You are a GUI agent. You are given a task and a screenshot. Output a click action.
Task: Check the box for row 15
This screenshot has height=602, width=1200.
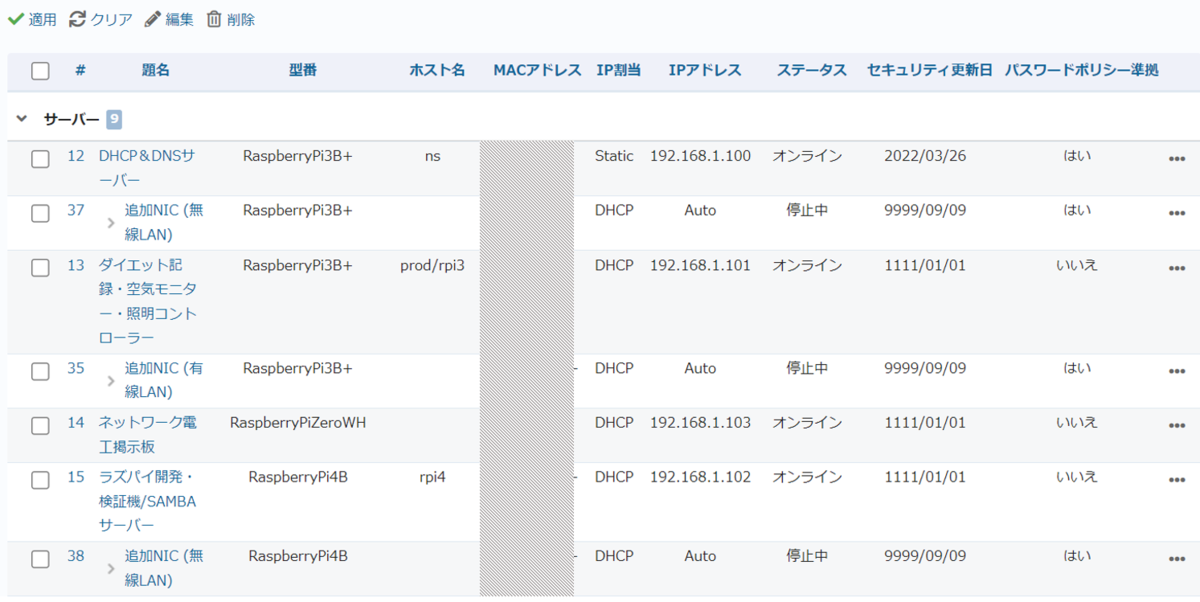click(40, 480)
